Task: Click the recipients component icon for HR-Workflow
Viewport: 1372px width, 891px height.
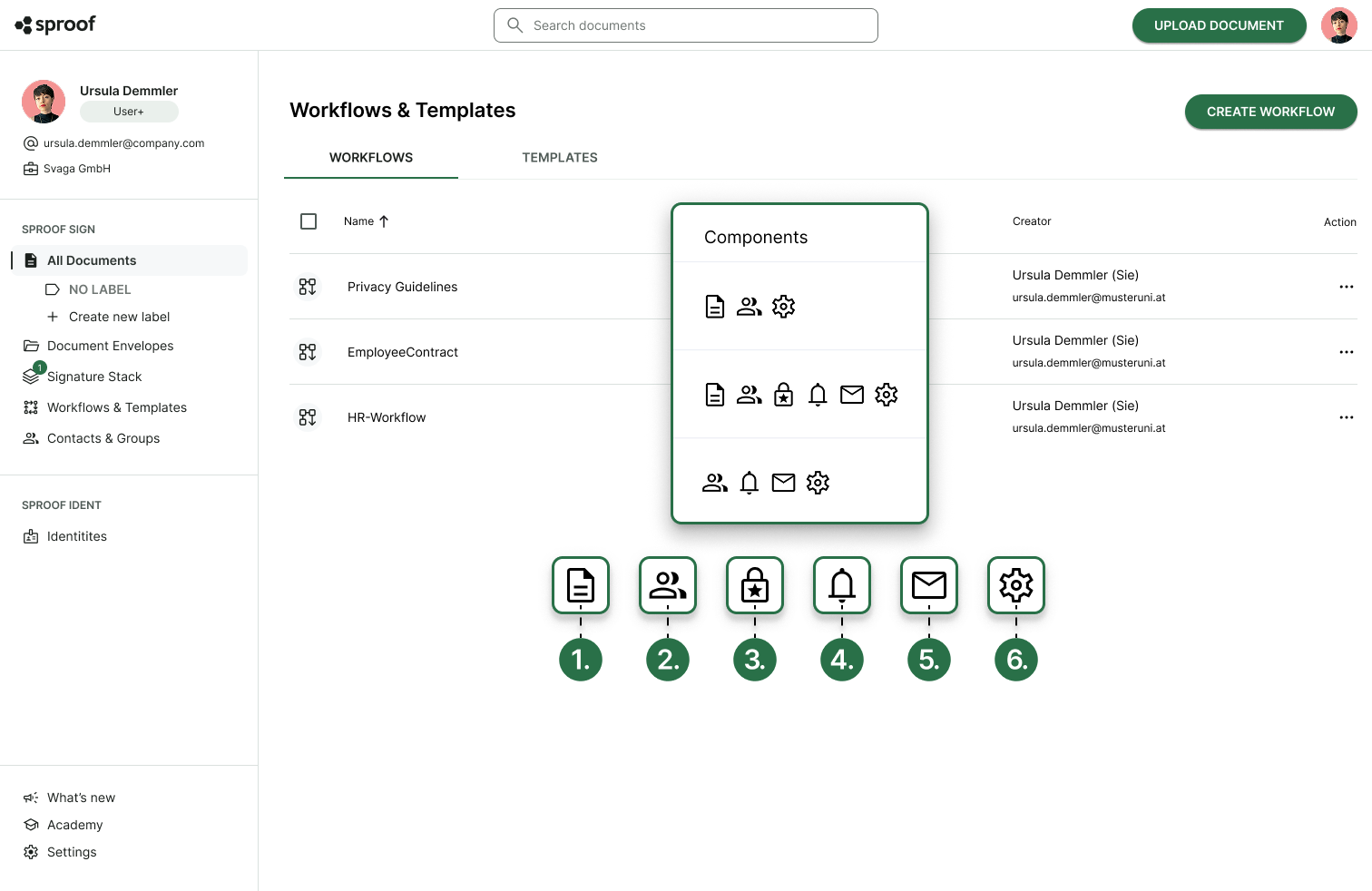Action: [715, 483]
